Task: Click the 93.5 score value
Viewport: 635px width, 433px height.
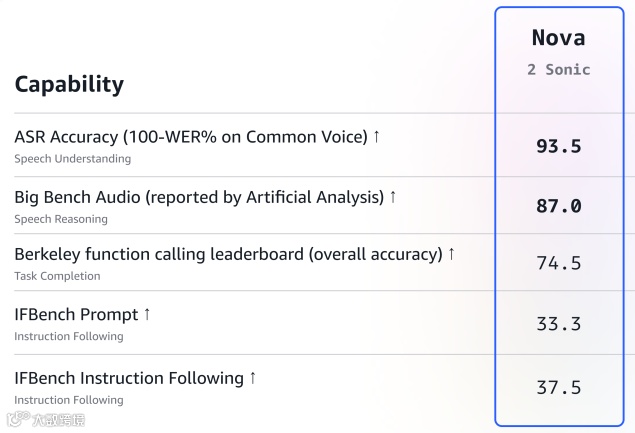Action: point(558,146)
